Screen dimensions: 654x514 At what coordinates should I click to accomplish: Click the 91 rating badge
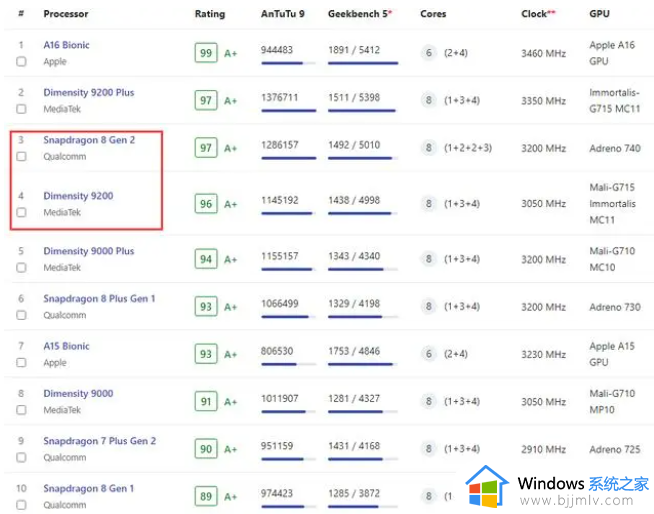tap(206, 402)
